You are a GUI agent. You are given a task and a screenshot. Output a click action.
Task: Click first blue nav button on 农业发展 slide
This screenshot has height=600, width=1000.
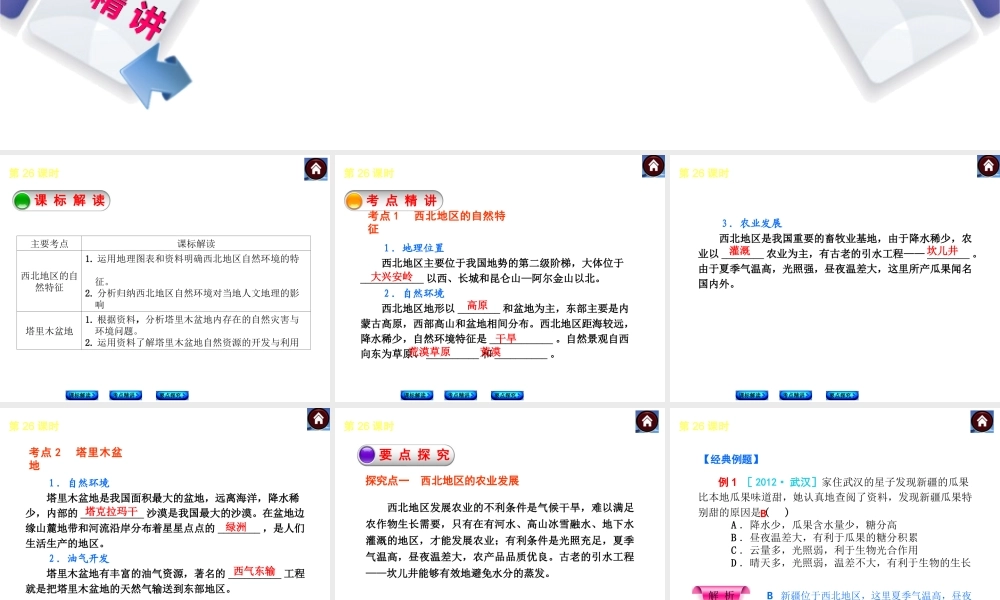[x=752, y=395]
